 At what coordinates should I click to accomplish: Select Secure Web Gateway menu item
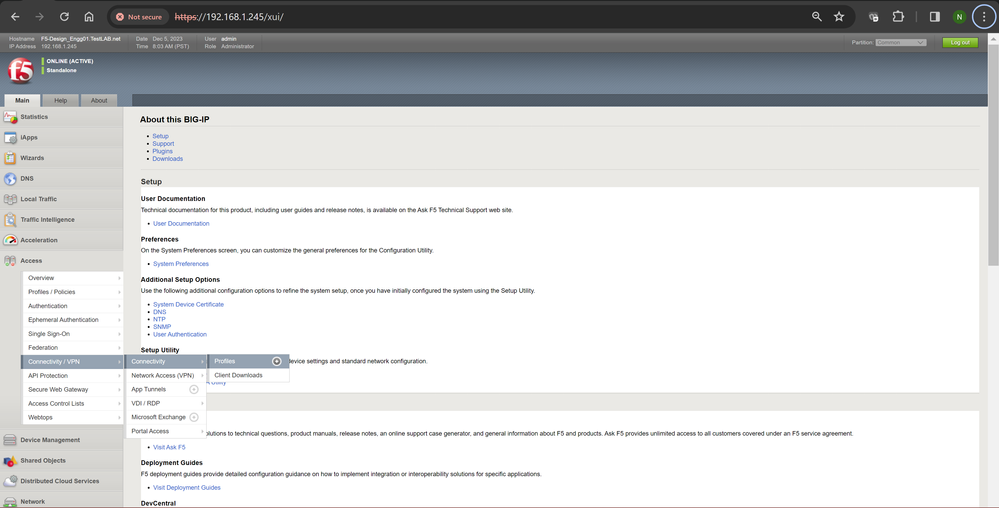coord(73,389)
